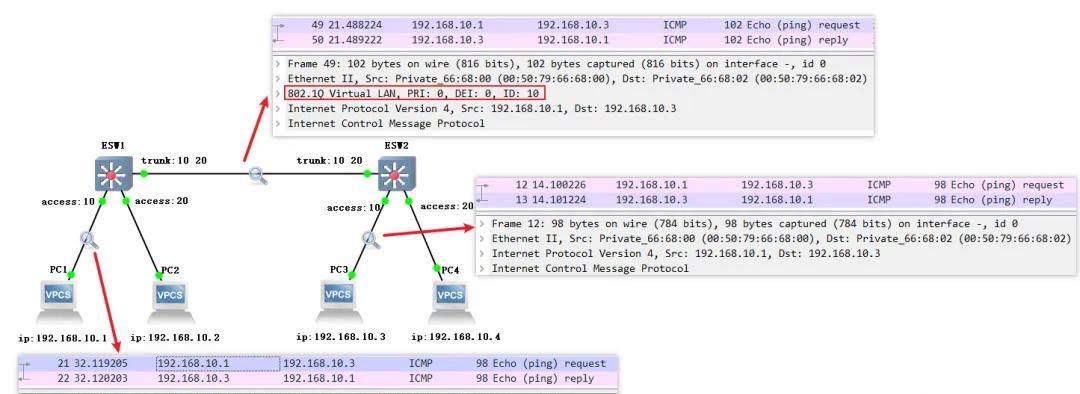Select packet 50 echo reply row
Image resolution: width=1080 pixels, height=394 pixels.
573,40
